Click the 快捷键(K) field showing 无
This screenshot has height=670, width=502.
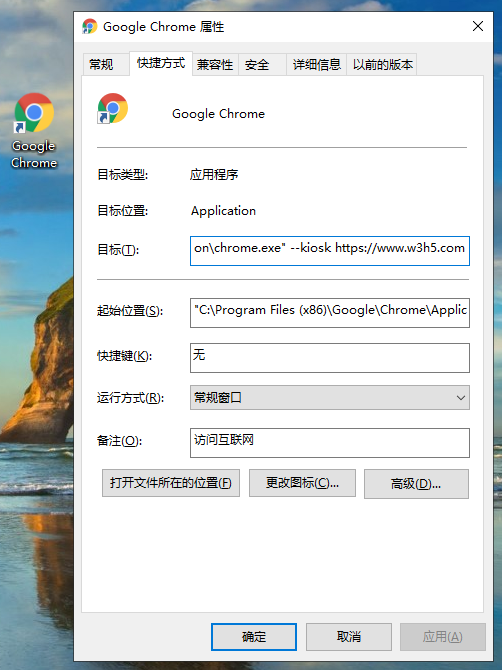coord(330,358)
